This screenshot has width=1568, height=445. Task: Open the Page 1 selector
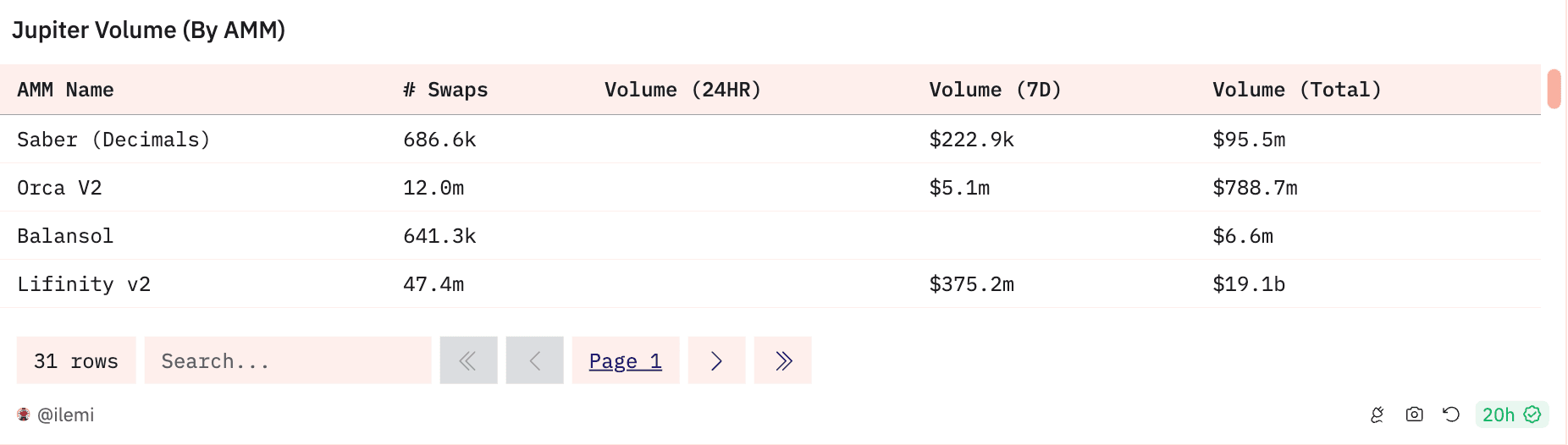[x=626, y=360]
